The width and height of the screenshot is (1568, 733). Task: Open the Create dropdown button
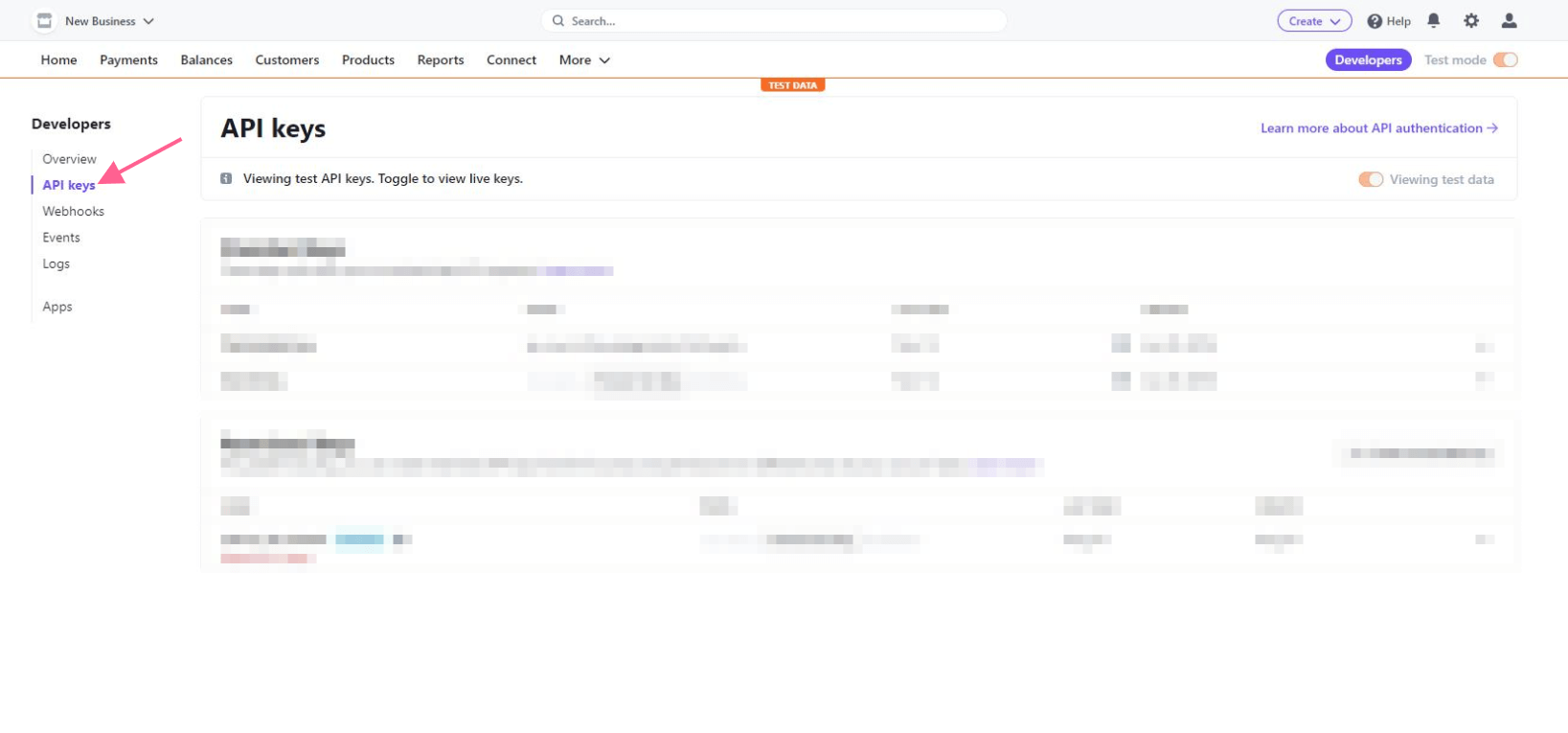tap(1313, 21)
